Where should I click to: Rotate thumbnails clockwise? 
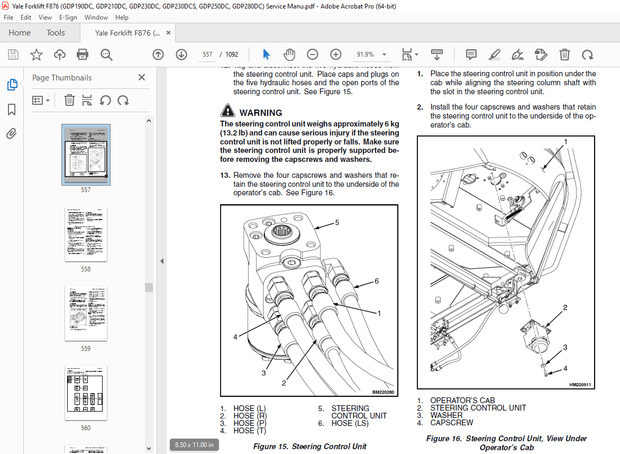pyautogui.click(x=123, y=100)
